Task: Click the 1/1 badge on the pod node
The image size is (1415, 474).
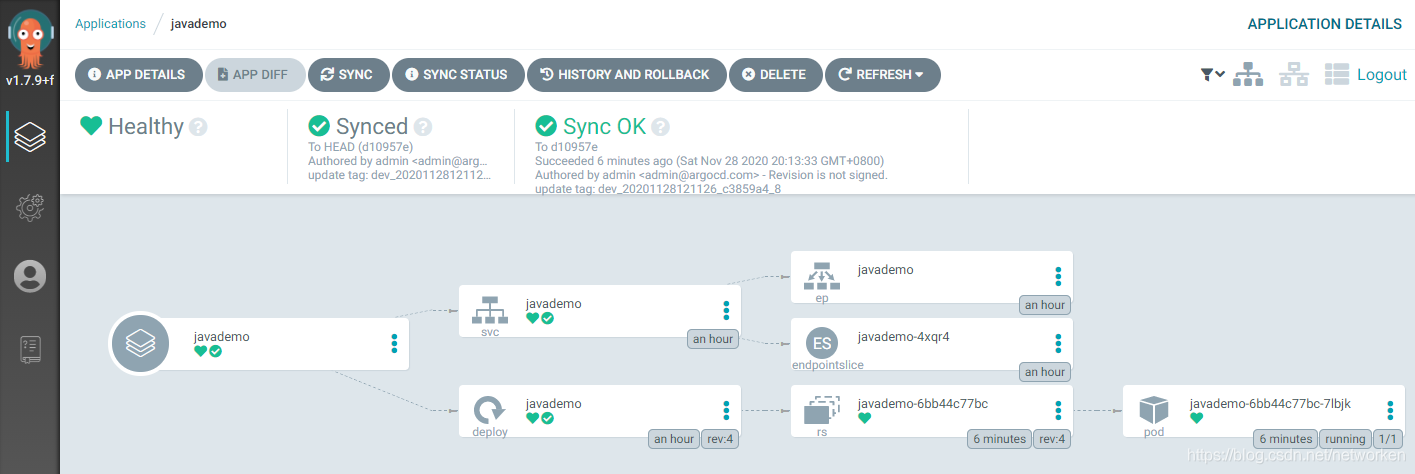Action: [x=1387, y=439]
